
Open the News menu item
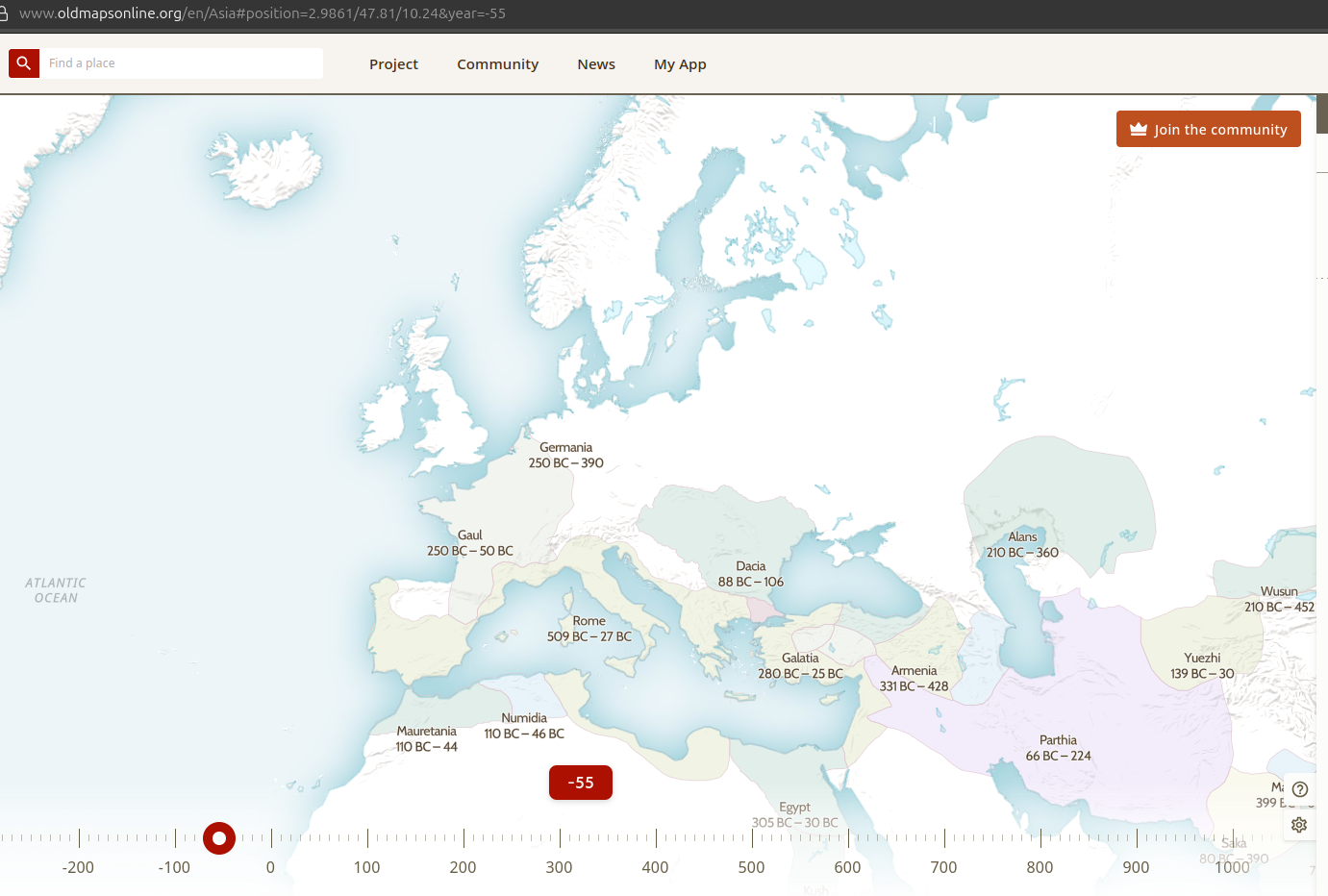click(596, 64)
